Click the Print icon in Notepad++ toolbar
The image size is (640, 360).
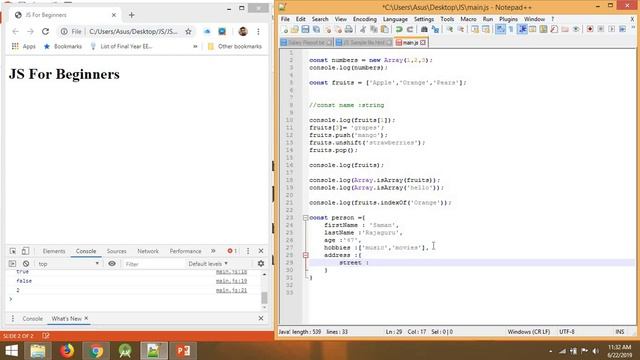(x=349, y=29)
